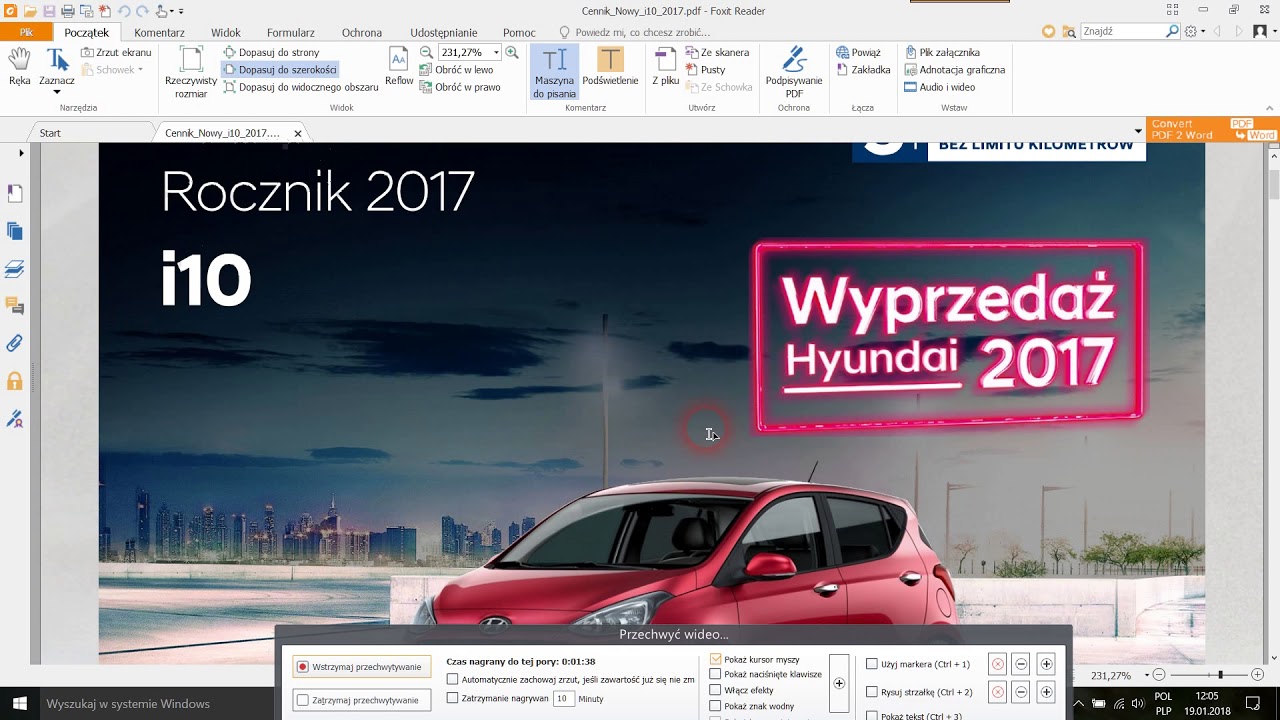
Task: Undo last action in quick access toolbar
Action: click(124, 11)
